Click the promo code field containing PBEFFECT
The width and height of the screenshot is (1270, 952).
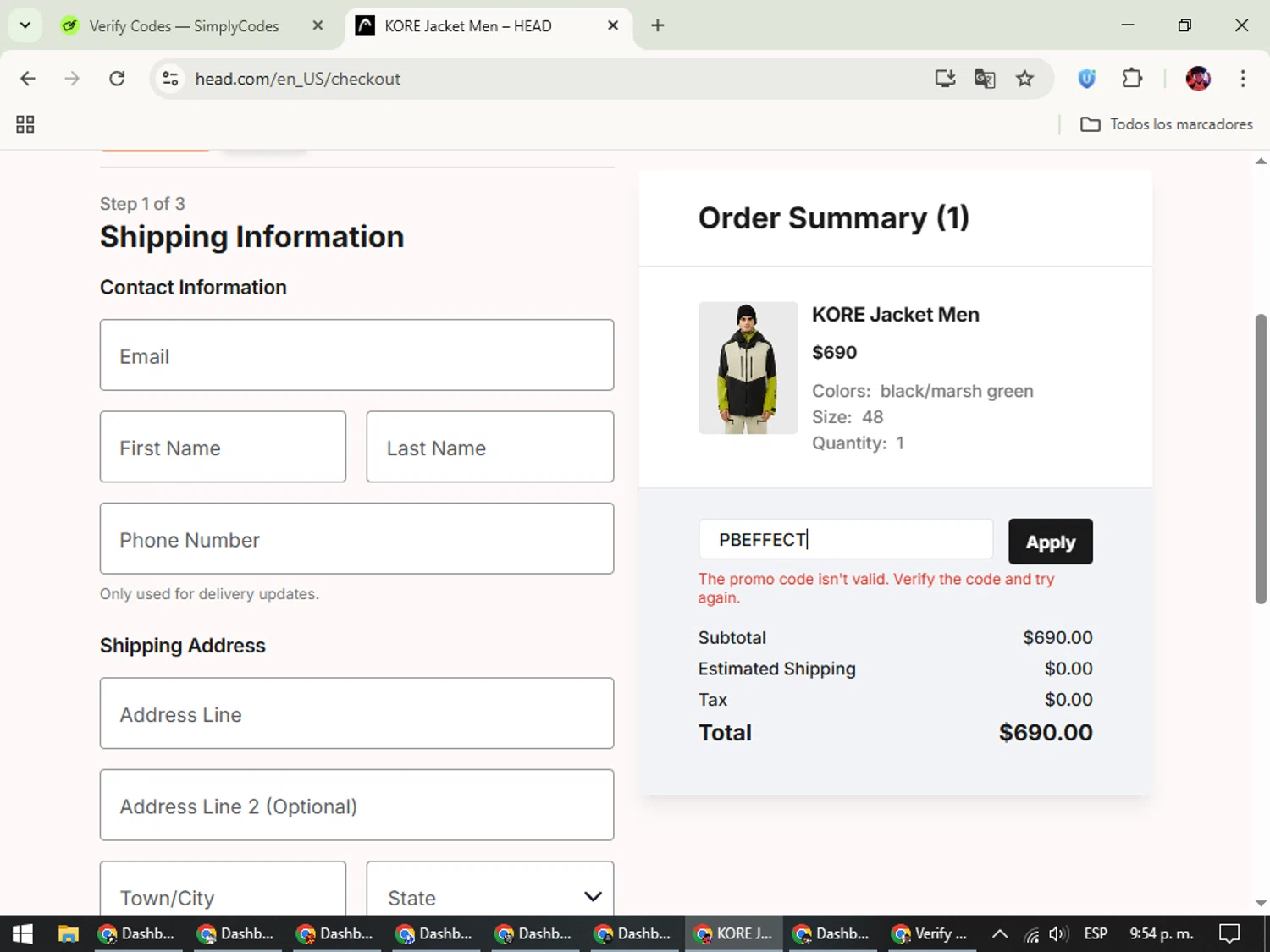tap(846, 539)
